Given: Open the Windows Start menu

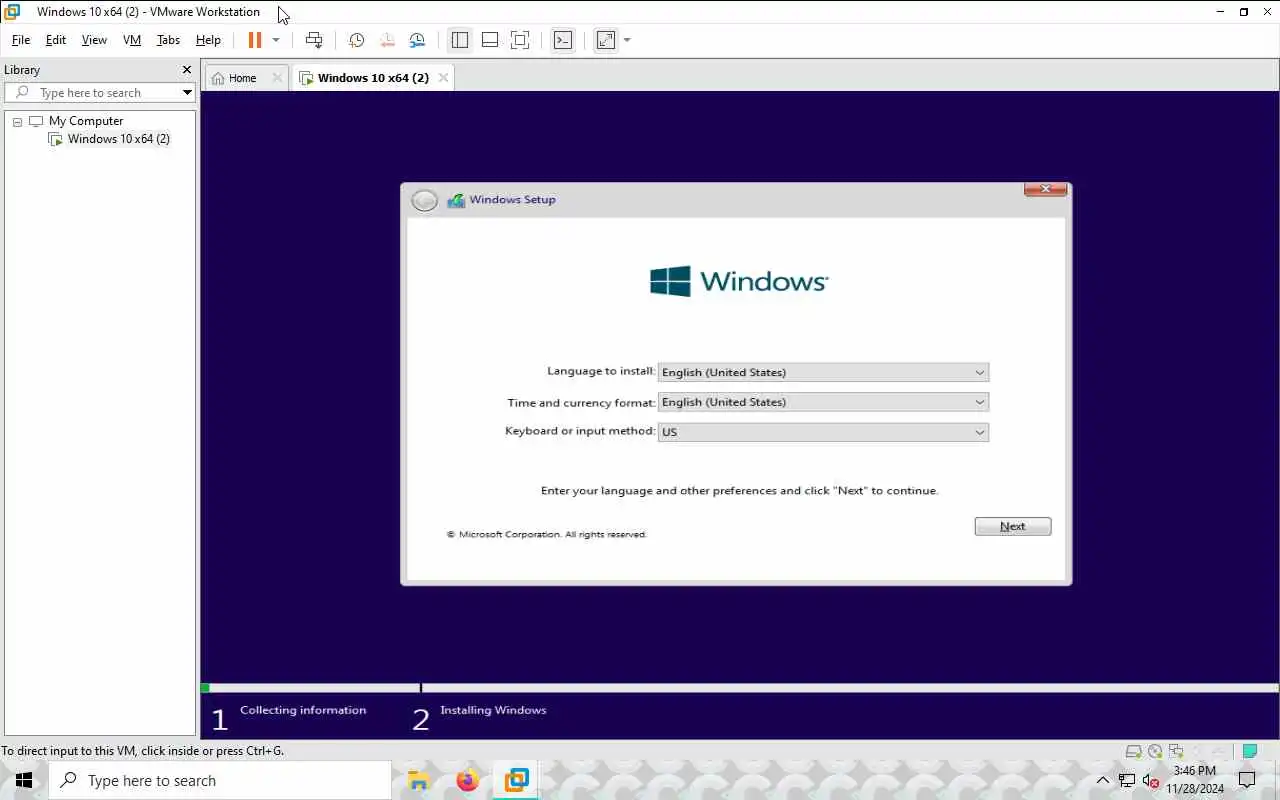Looking at the screenshot, I should (x=24, y=780).
